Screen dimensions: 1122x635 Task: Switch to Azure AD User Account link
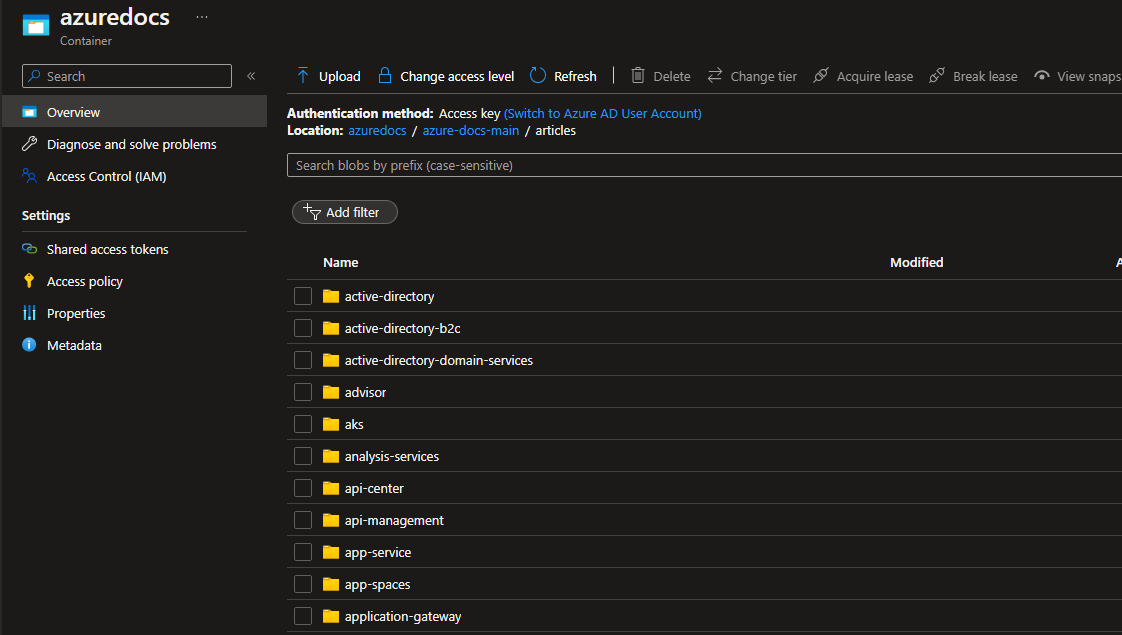pyautogui.click(x=603, y=113)
